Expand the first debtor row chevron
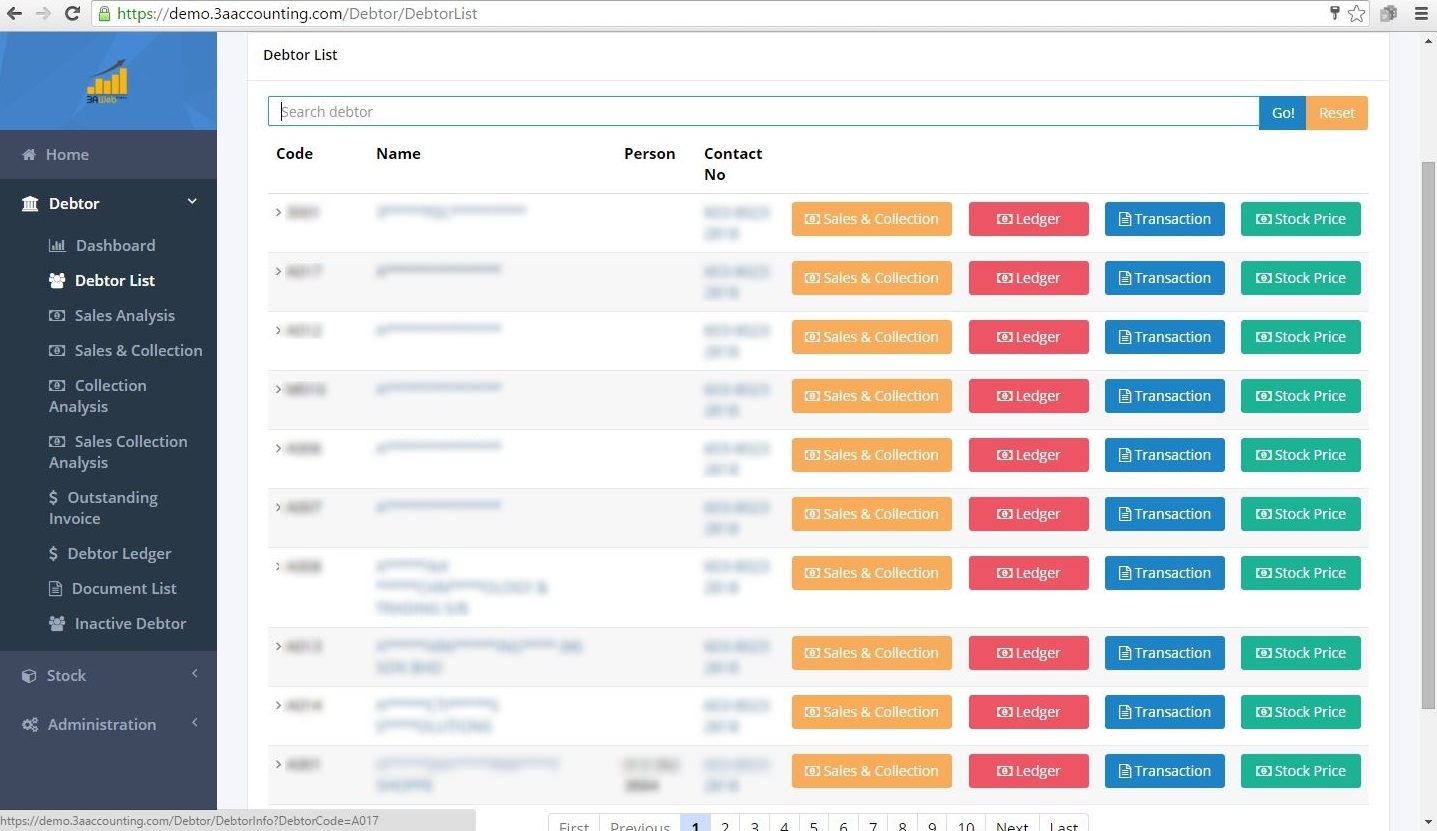Screen dimensions: 1437x831 278,212
